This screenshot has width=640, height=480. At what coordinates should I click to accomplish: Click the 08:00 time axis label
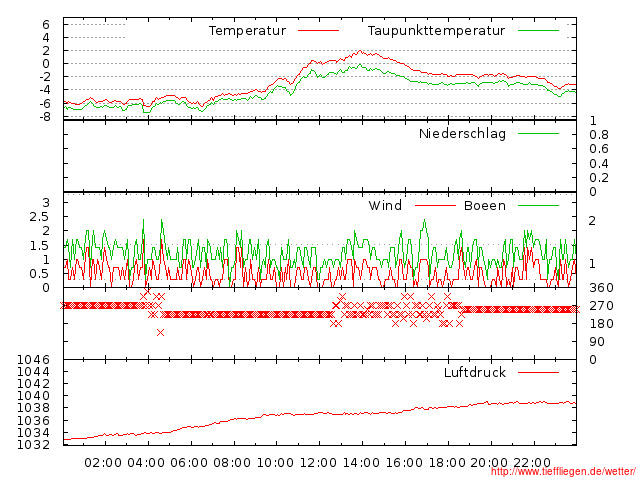pyautogui.click(x=232, y=463)
